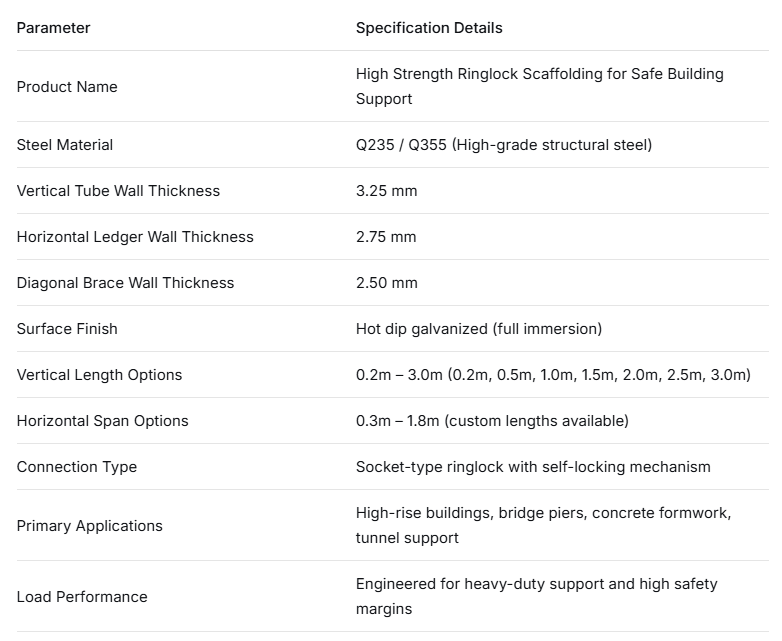Click the Q235 / Q355 steel grade value
This screenshot has width=782, height=641.
pos(503,145)
